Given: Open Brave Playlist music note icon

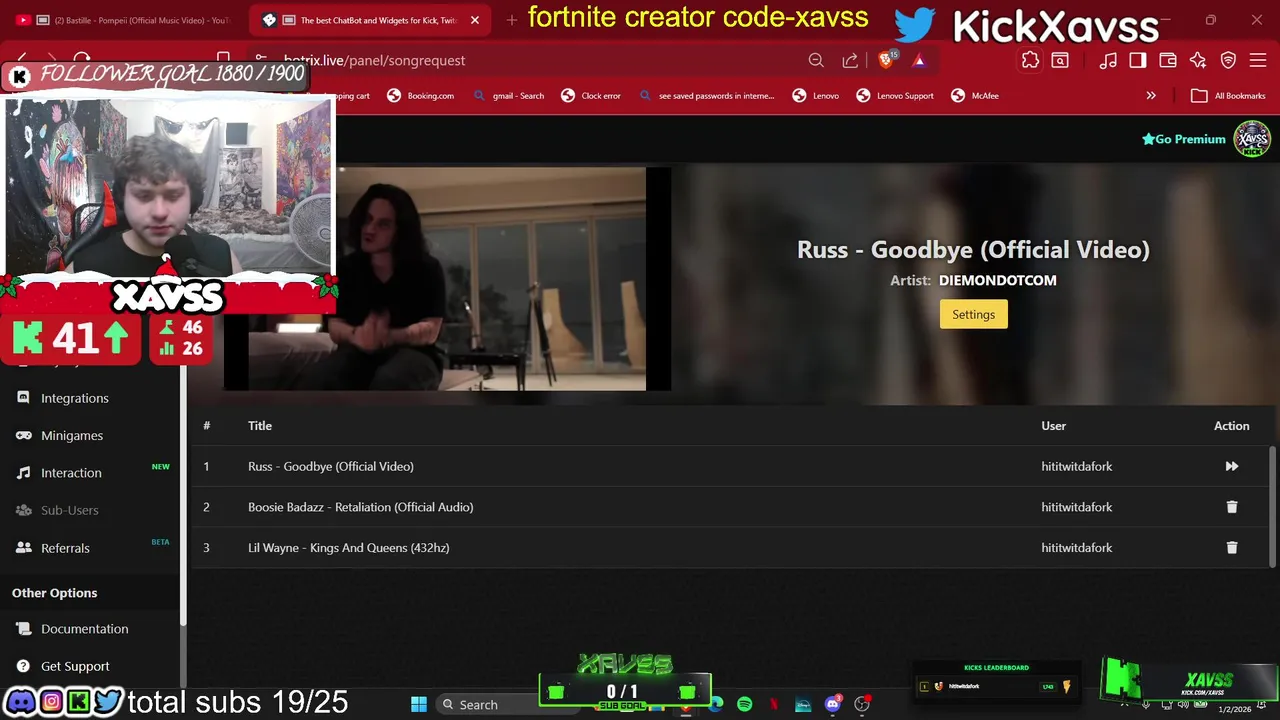Looking at the screenshot, I should [x=1108, y=60].
